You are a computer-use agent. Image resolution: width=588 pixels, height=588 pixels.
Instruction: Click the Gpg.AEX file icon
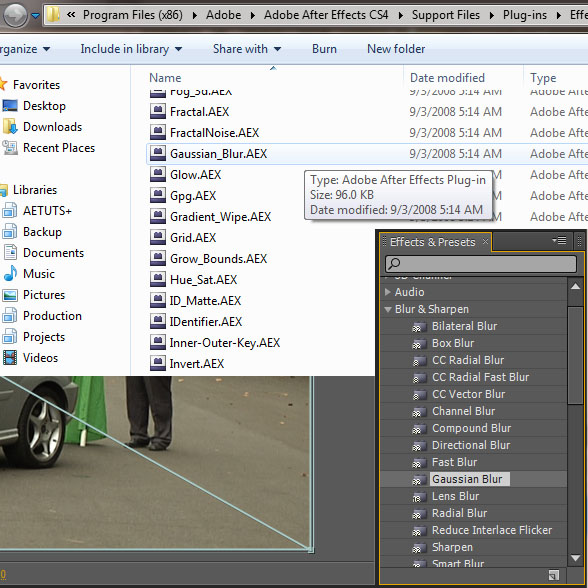pos(158,195)
